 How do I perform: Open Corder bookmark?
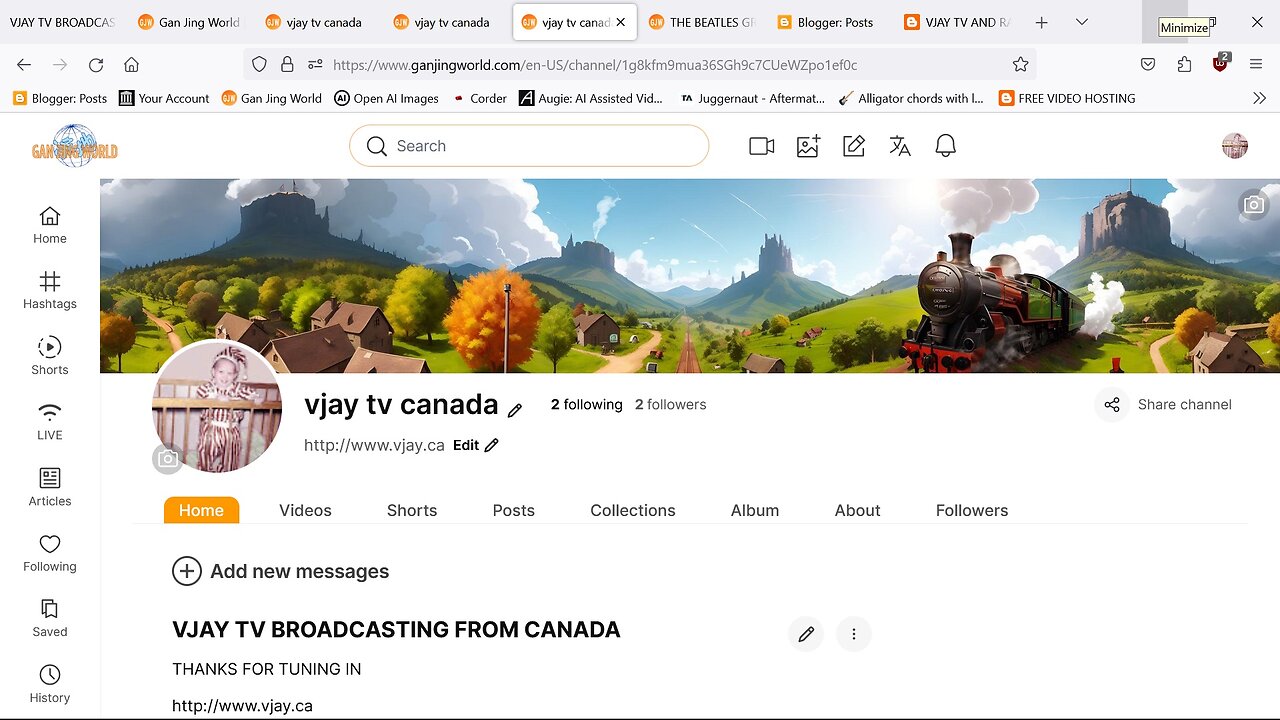pos(480,98)
